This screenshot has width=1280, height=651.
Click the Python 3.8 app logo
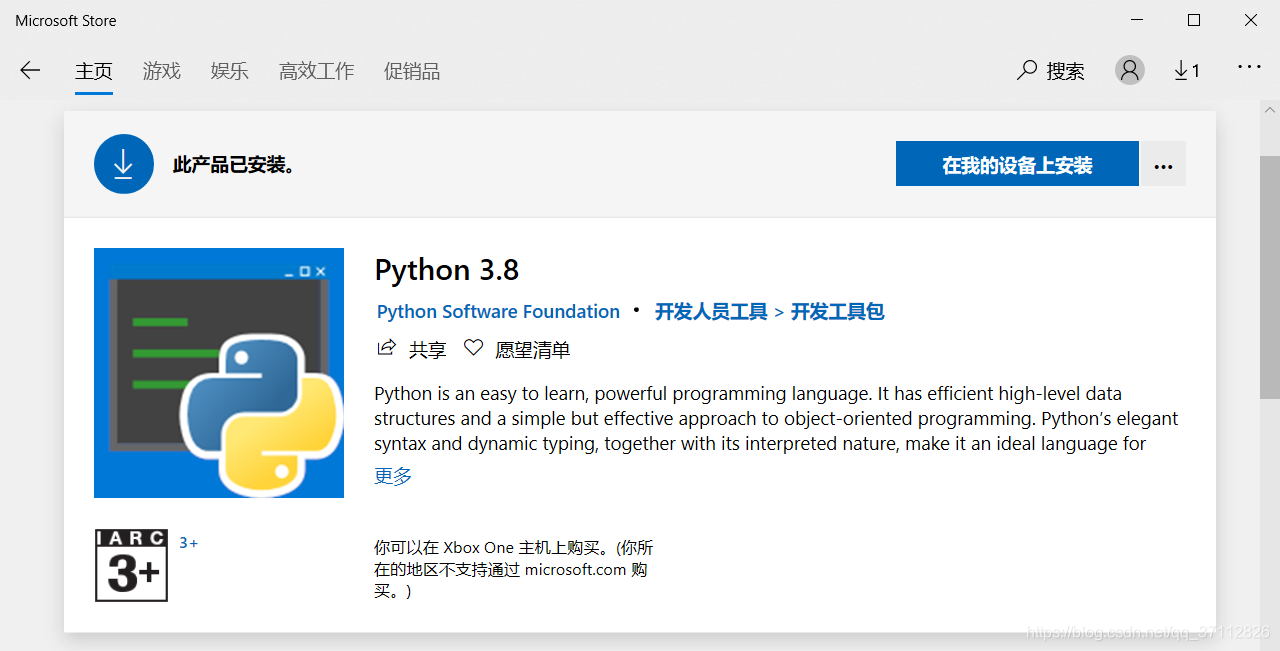click(x=219, y=373)
